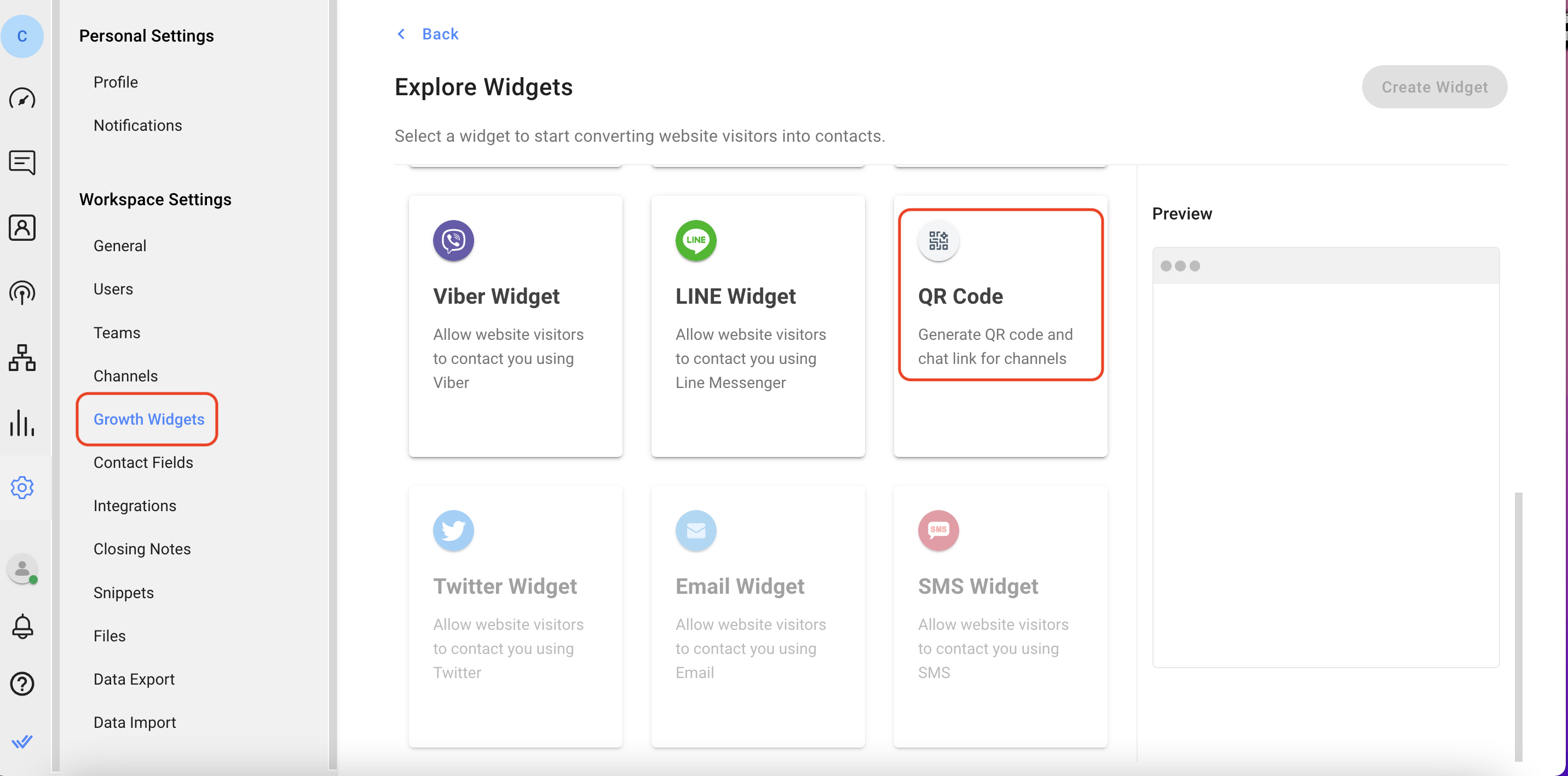Click the user status avatar icon

(x=22, y=569)
